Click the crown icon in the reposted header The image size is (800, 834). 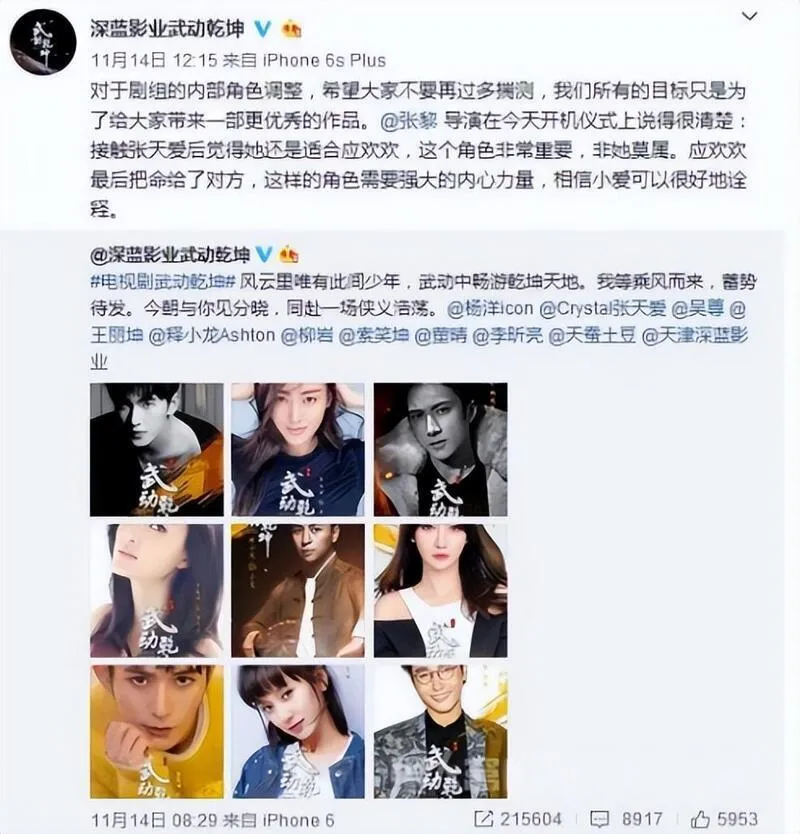coord(288,255)
